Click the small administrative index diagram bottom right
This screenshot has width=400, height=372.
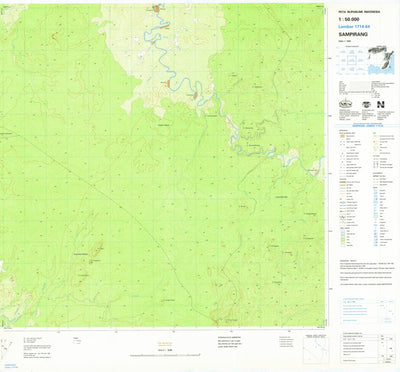(316, 350)
